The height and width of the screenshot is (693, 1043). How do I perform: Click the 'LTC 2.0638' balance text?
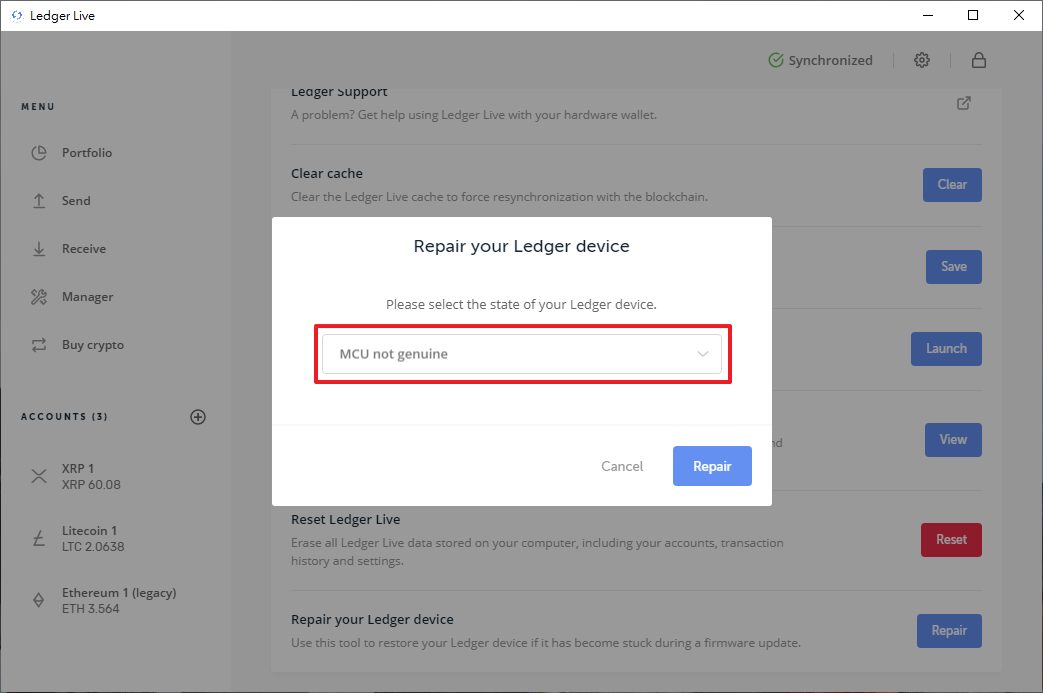[x=93, y=547]
